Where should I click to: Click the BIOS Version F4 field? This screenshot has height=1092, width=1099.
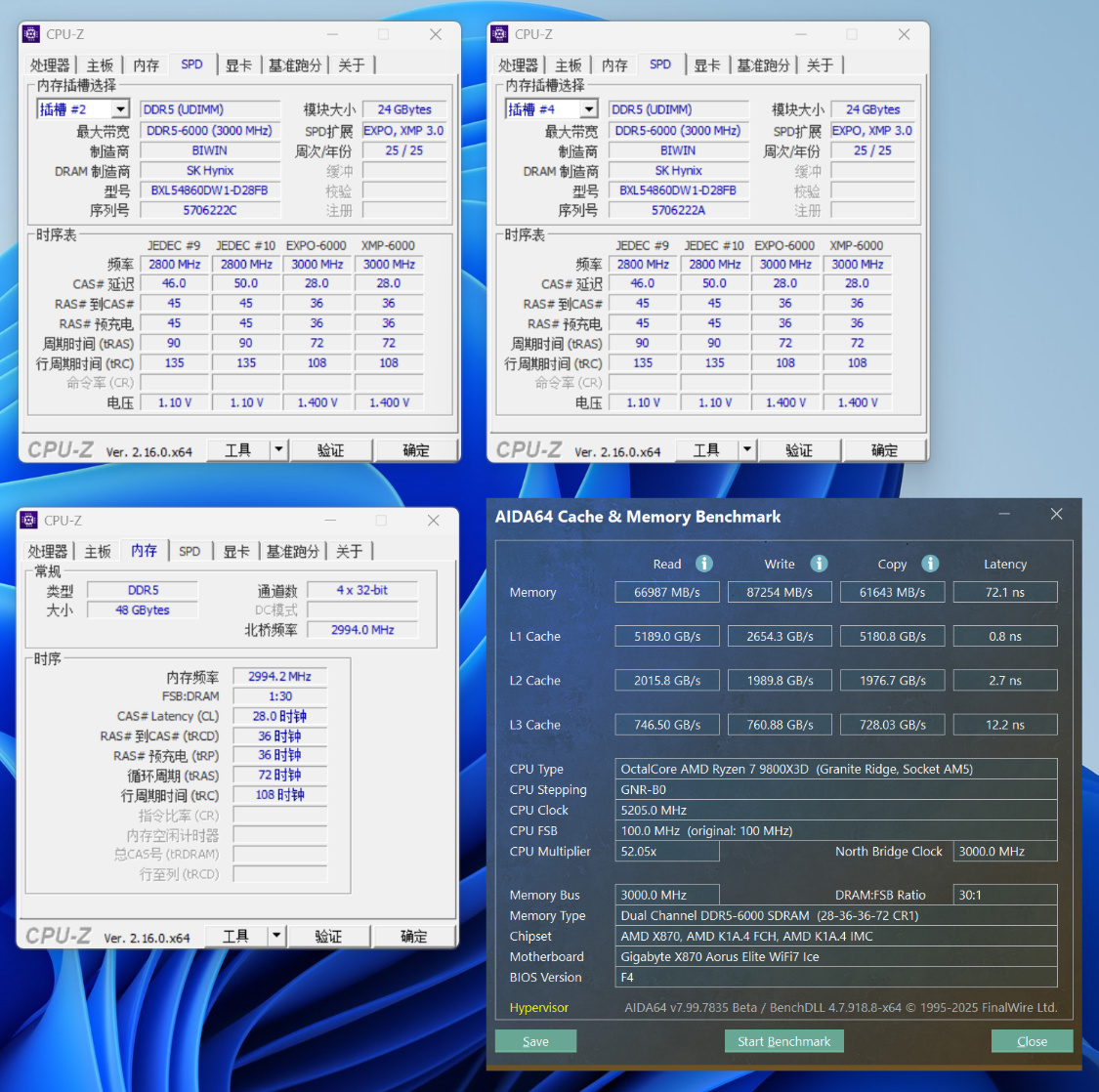pyautogui.click(x=835, y=977)
